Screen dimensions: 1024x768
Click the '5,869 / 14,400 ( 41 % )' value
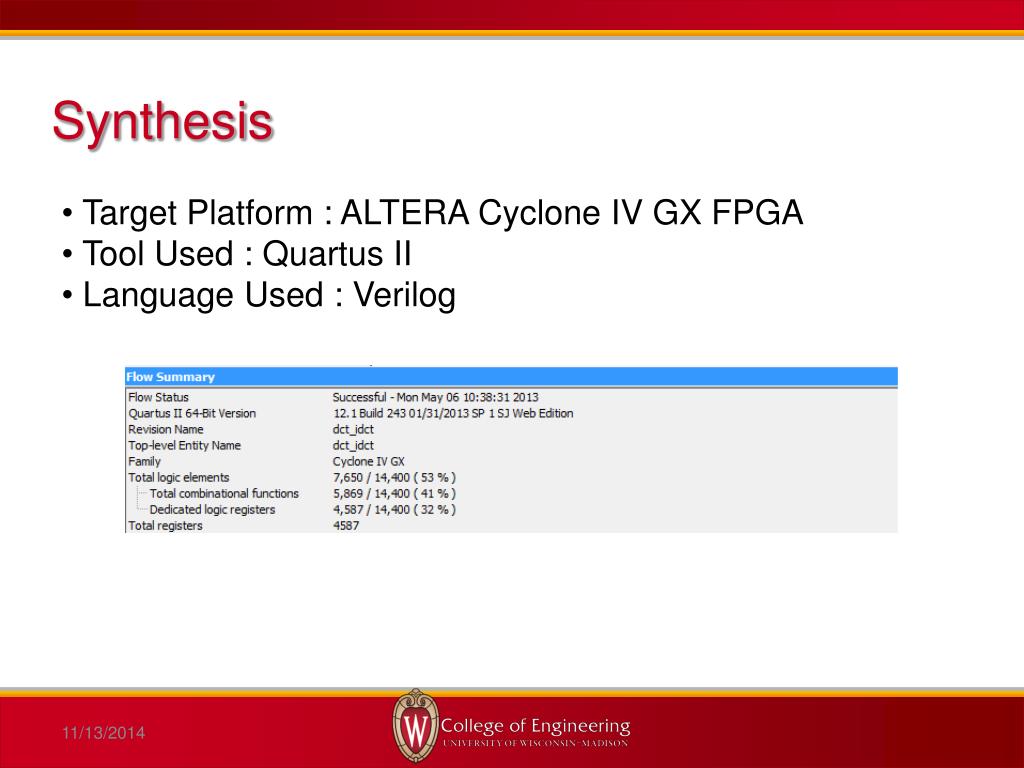tap(394, 494)
